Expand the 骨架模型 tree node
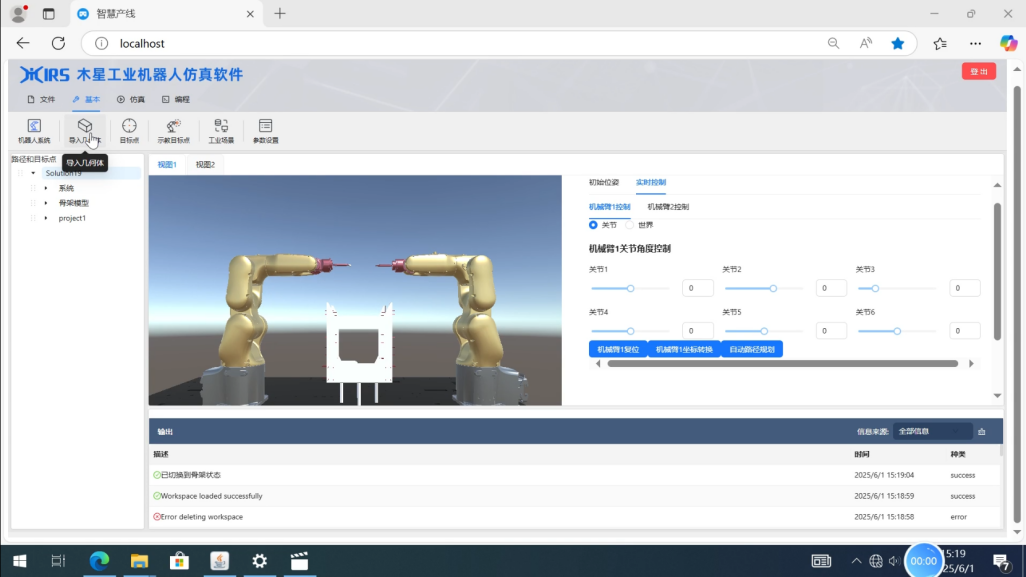The image size is (1026, 577). (x=46, y=203)
